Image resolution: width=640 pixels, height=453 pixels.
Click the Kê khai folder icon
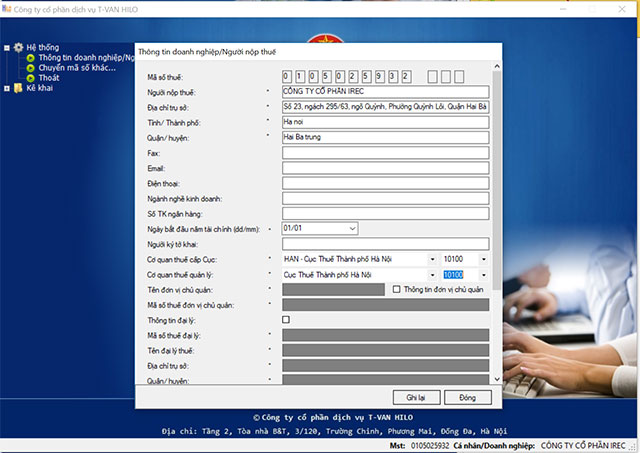18,88
